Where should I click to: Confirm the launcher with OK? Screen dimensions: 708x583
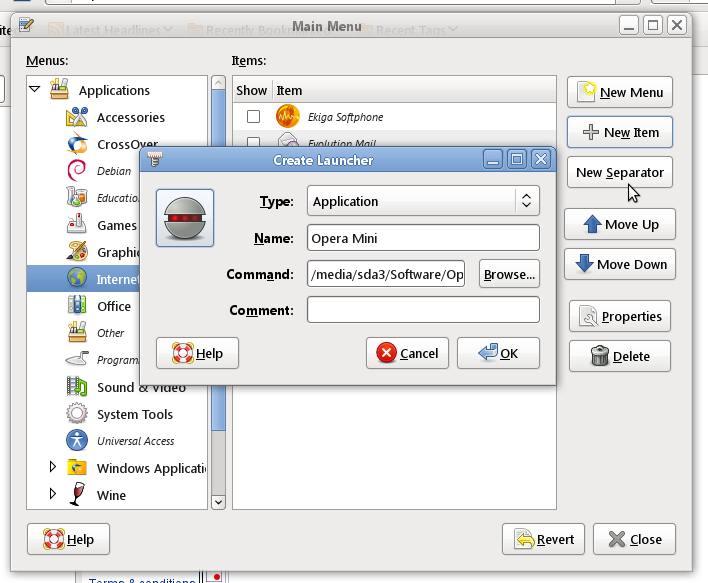click(498, 353)
